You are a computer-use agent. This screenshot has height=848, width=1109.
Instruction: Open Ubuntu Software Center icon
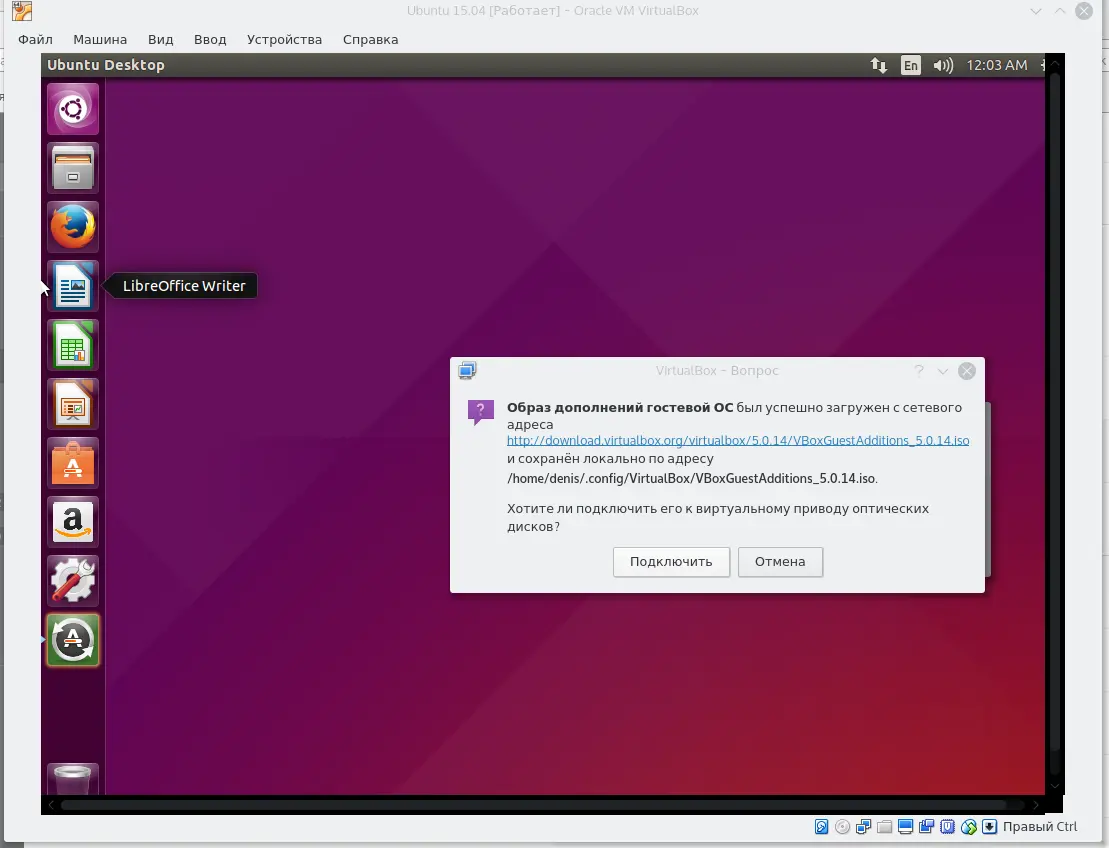pos(73,463)
